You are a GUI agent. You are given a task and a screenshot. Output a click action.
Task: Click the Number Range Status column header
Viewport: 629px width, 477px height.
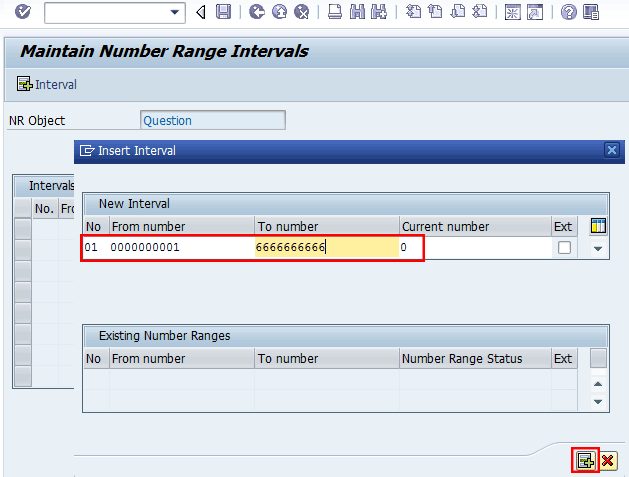click(475, 359)
